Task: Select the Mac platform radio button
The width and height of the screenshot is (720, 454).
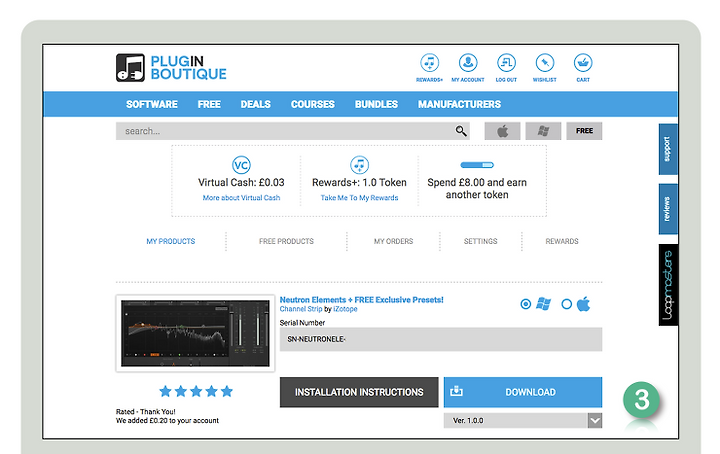Action: point(567,304)
